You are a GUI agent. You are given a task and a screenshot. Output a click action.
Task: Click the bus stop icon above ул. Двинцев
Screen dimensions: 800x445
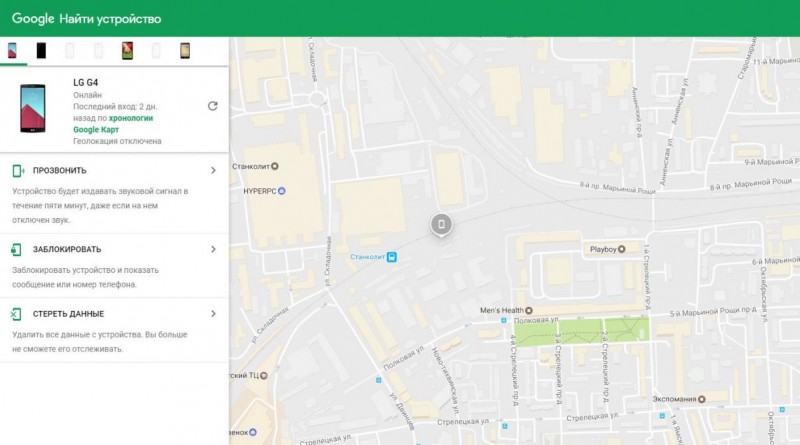coord(378,380)
